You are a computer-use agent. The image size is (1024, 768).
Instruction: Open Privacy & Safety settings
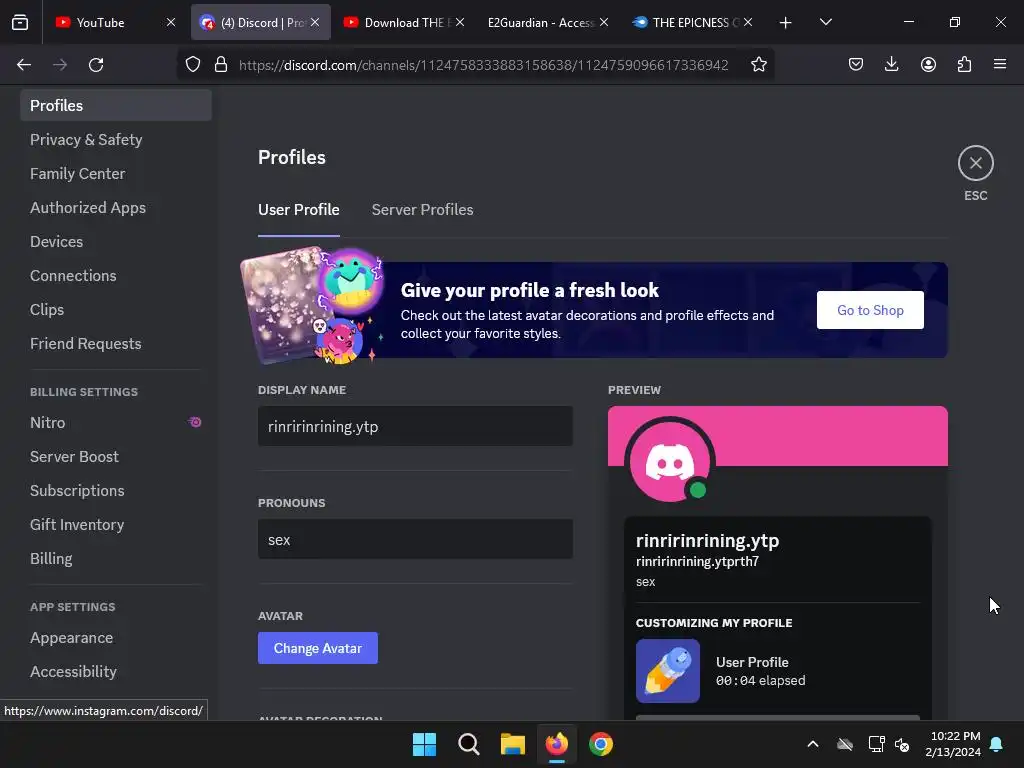[x=116, y=140]
